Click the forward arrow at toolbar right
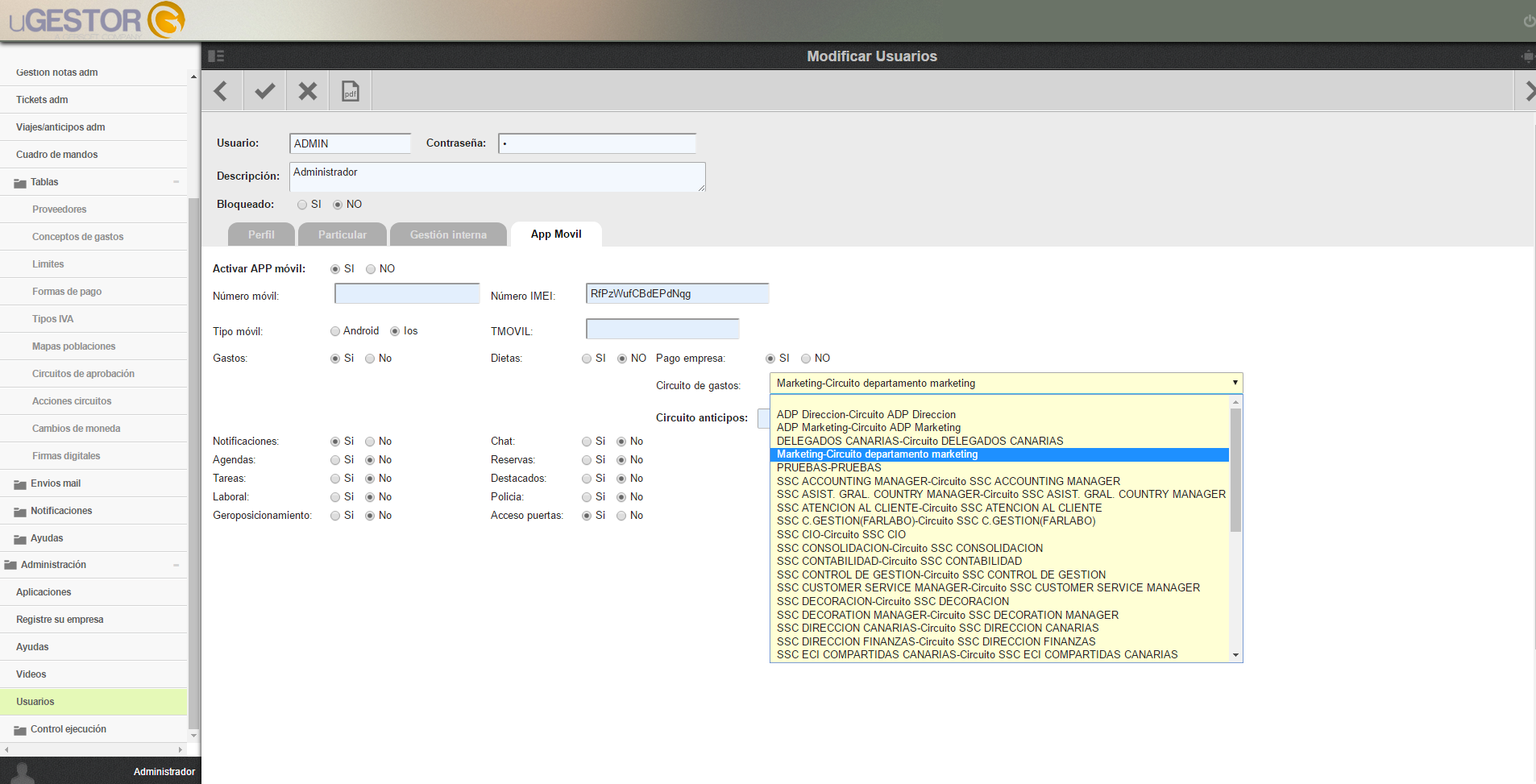Screen dimensions: 1536x784 (x=1529, y=91)
